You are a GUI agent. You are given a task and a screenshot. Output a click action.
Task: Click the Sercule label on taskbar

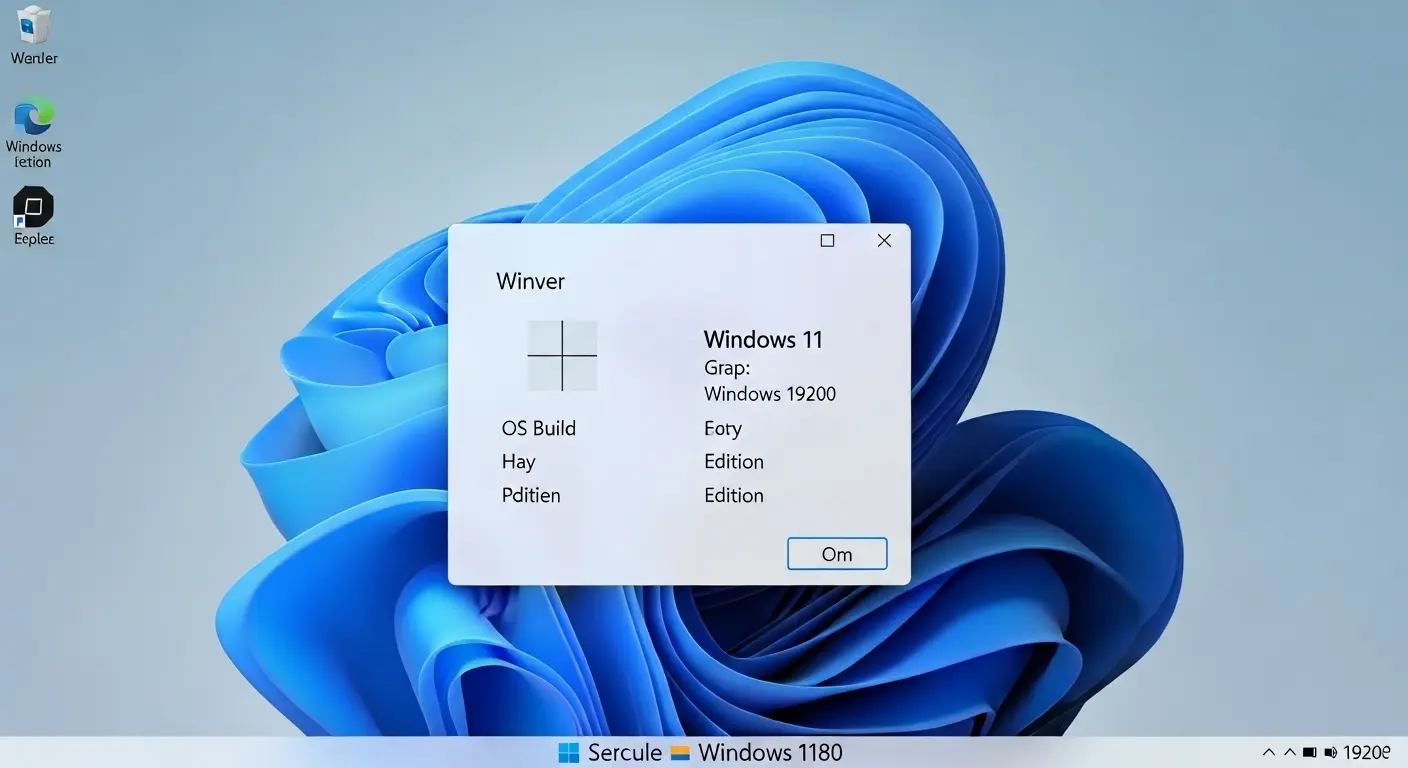tap(625, 753)
